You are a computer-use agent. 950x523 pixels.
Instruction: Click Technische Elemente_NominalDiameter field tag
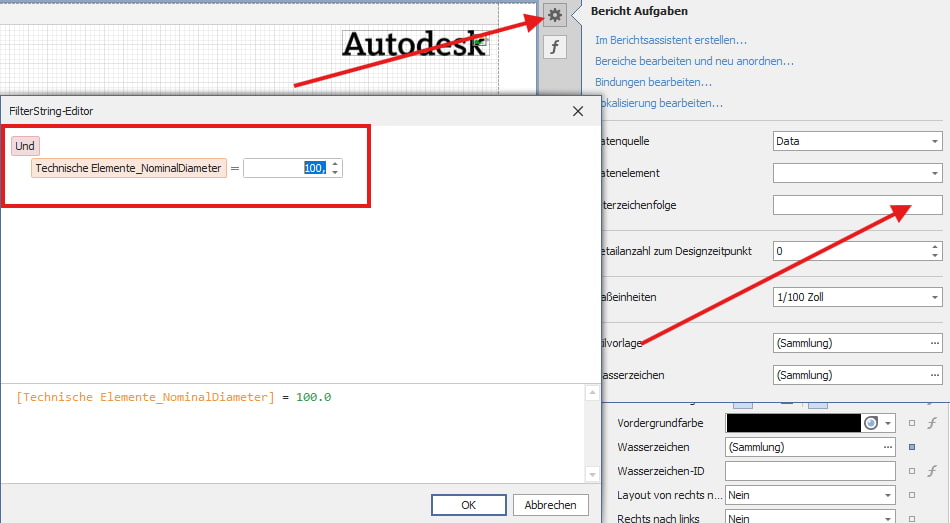(x=128, y=168)
